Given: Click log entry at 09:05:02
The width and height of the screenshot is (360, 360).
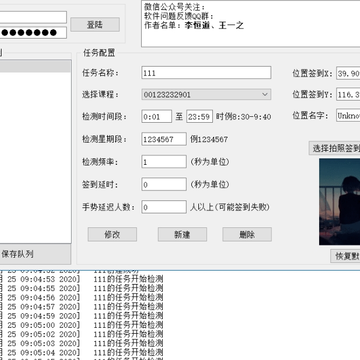Looking at the screenshot, I should coord(82,334).
